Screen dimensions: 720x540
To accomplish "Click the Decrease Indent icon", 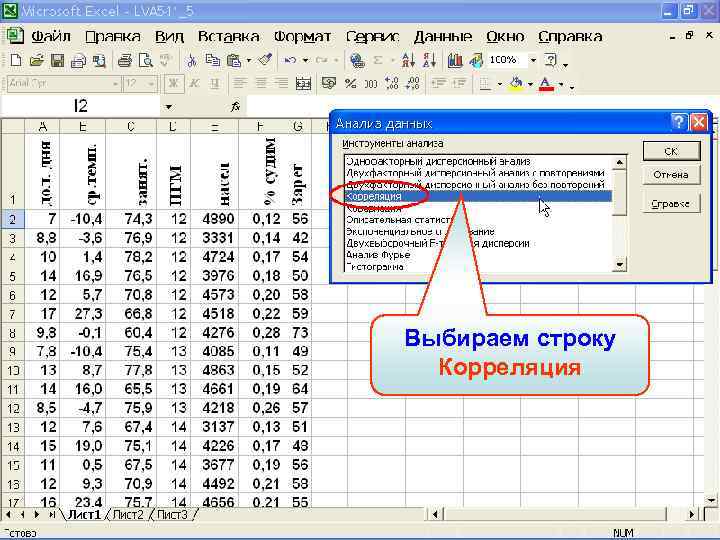I will [x=439, y=84].
